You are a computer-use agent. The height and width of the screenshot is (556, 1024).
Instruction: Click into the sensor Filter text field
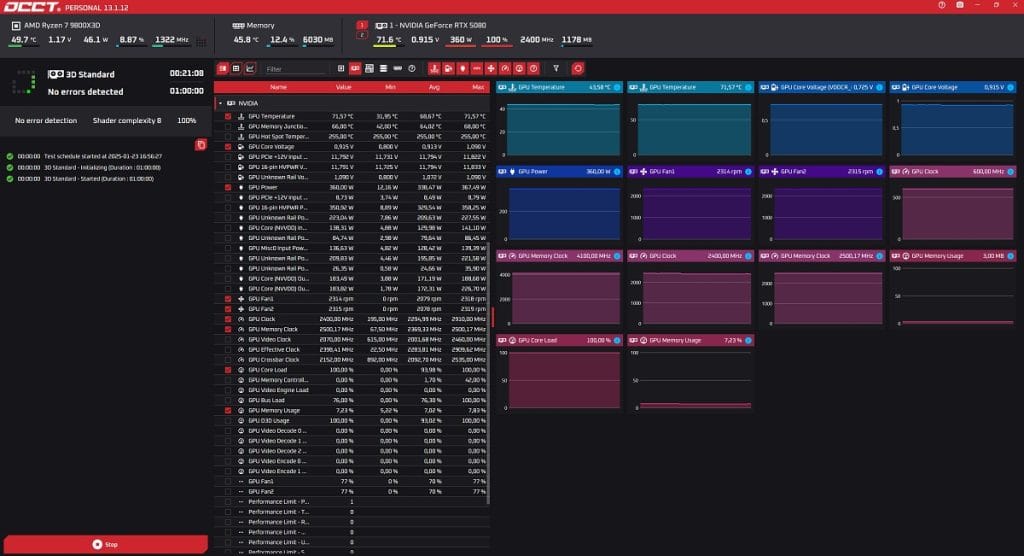point(295,69)
